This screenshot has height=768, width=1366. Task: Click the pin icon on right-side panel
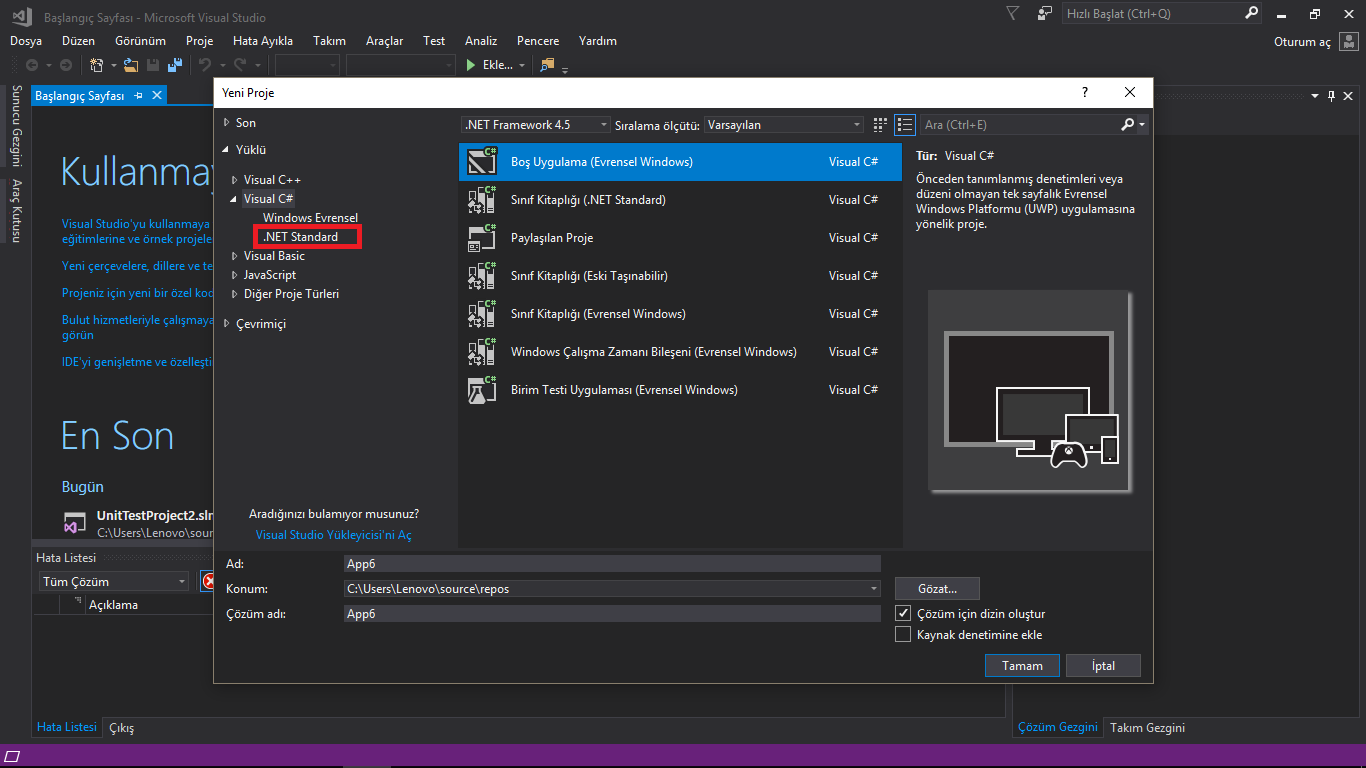1331,96
